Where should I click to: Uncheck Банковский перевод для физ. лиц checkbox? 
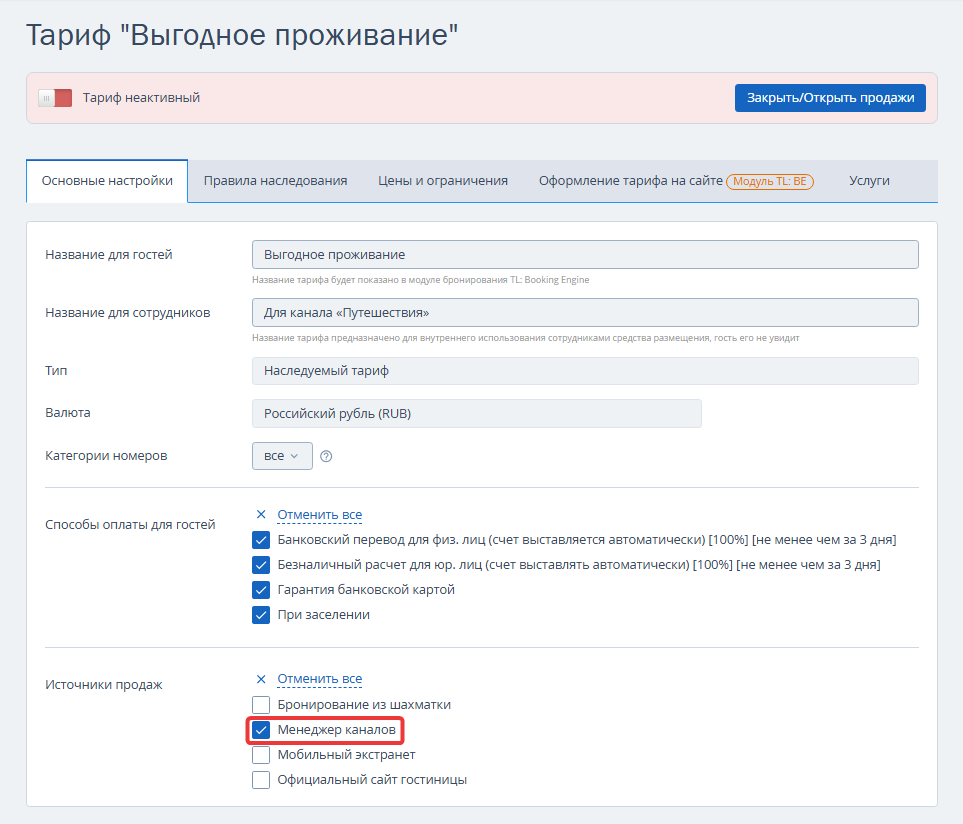point(261,540)
